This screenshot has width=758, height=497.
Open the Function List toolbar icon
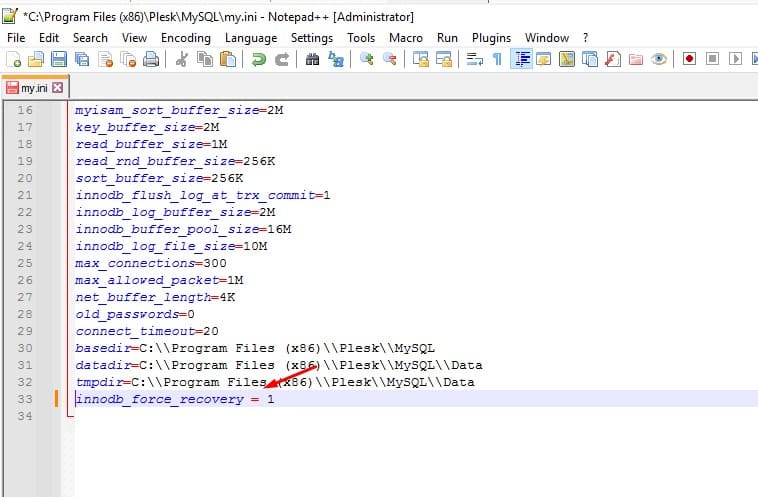click(x=612, y=59)
